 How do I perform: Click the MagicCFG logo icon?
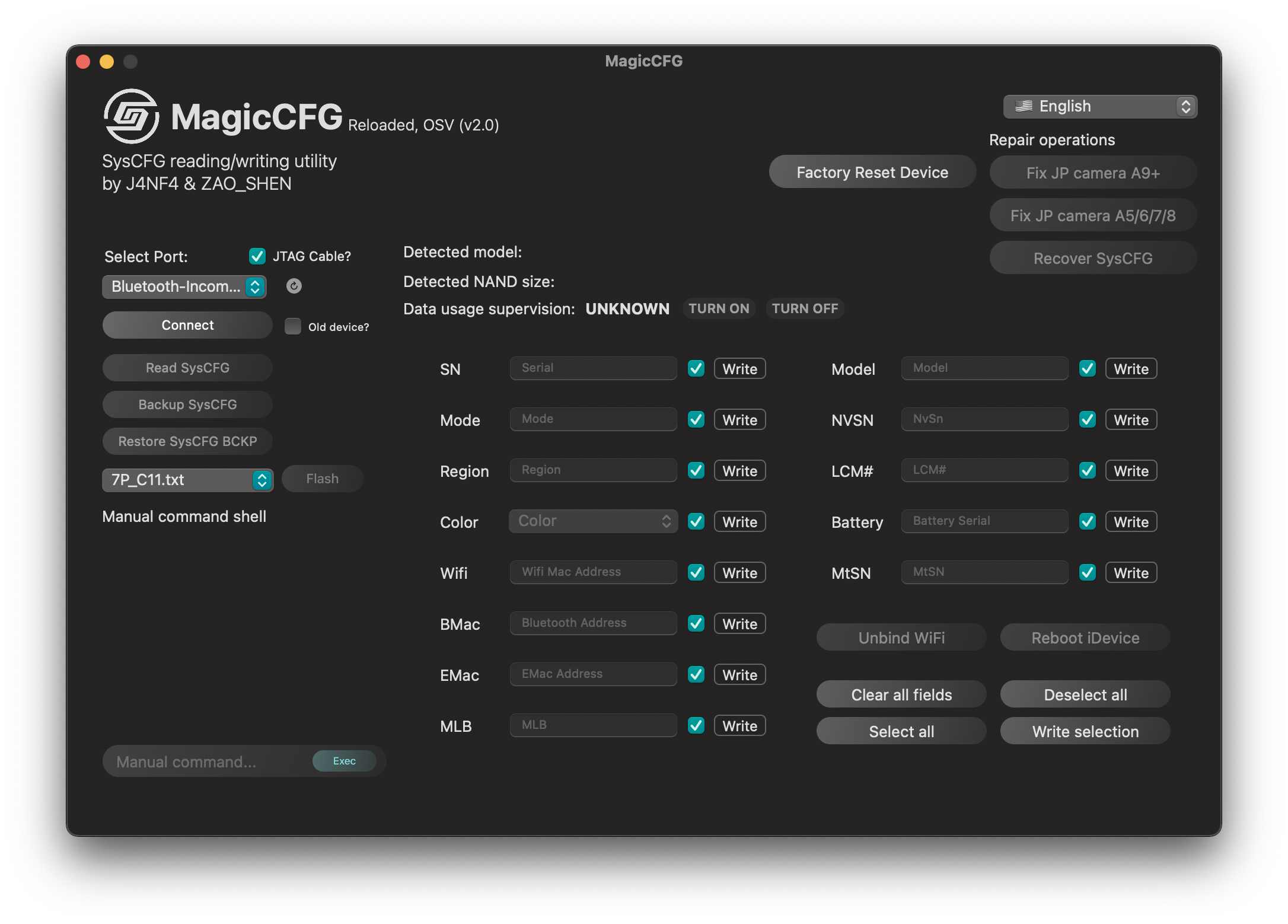click(131, 116)
